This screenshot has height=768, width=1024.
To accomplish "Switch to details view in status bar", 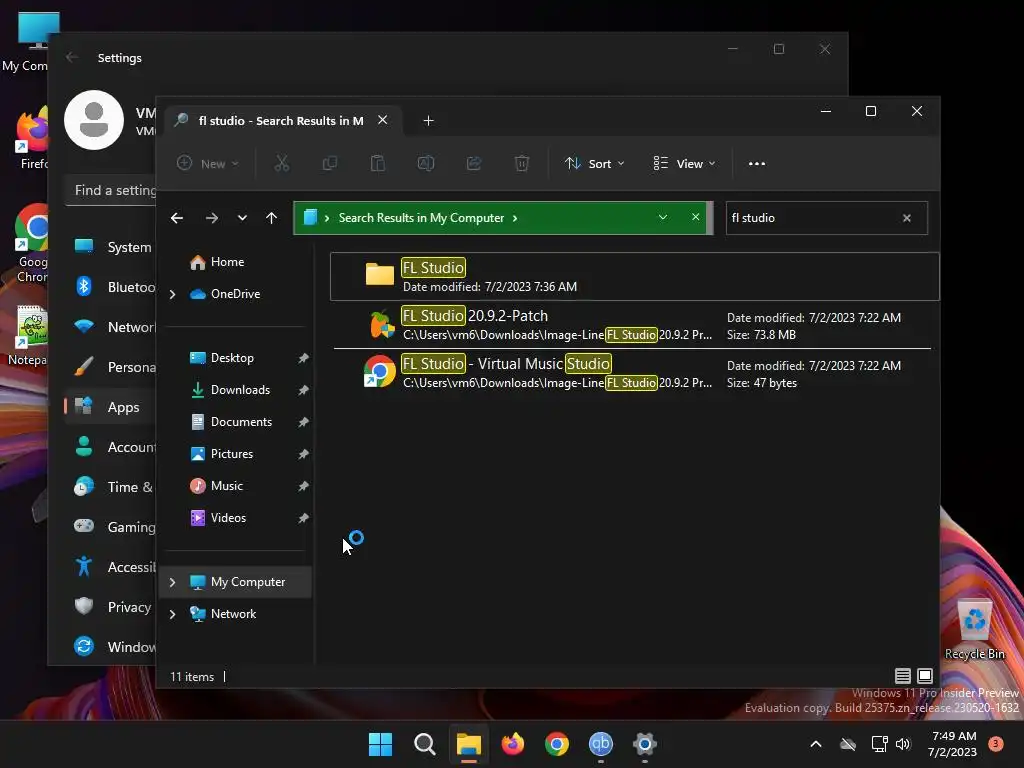I will coord(903,676).
